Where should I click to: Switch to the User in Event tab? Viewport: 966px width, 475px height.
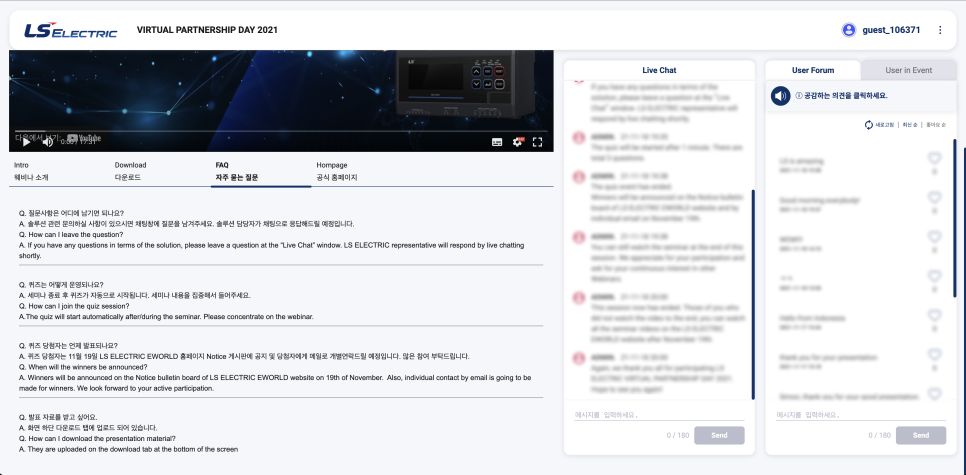coord(909,70)
